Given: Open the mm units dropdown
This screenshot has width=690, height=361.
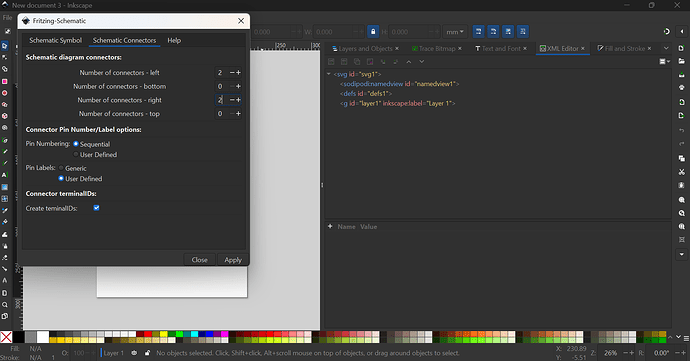Looking at the screenshot, I should click(x=455, y=32).
